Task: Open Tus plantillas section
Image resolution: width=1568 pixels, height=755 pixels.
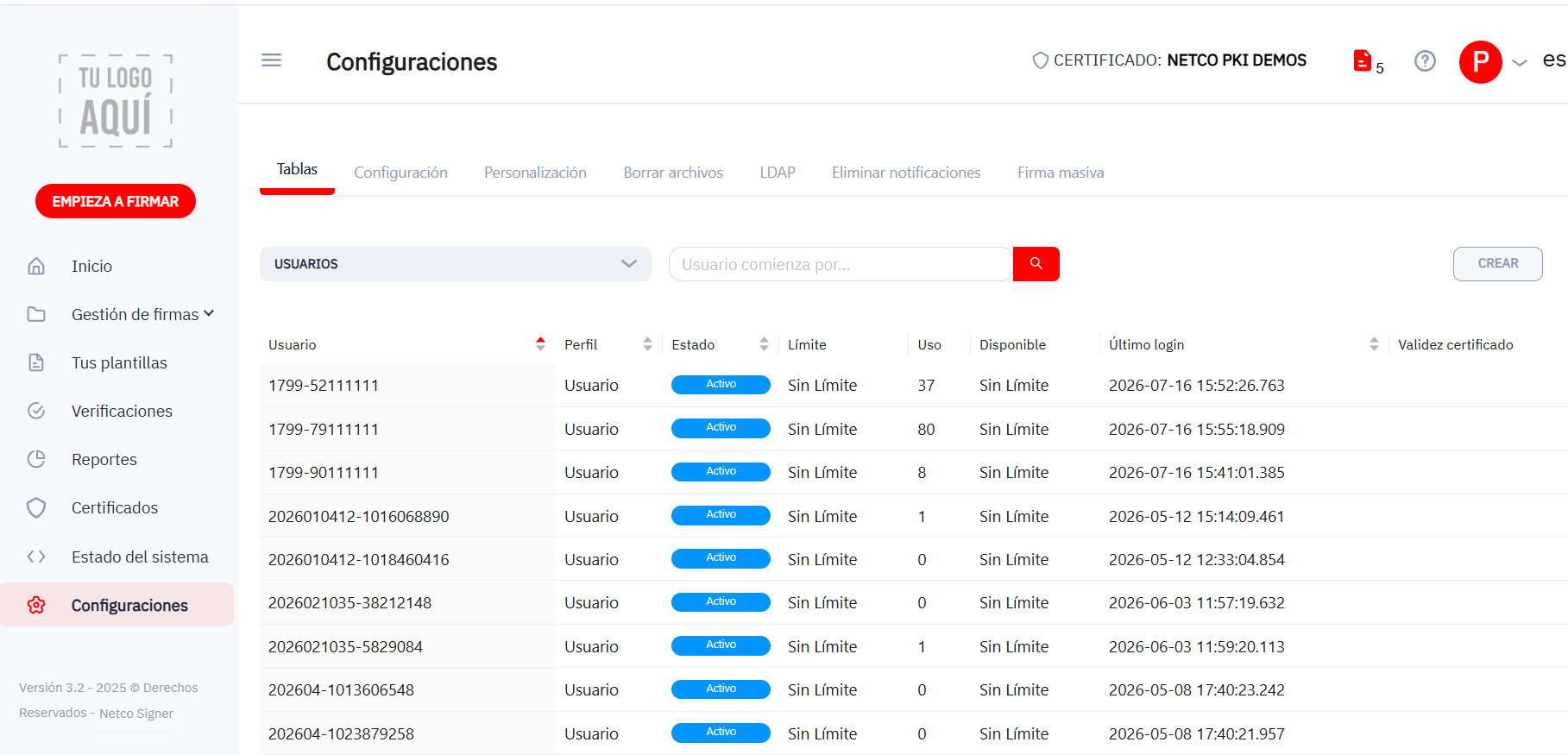Action: click(x=119, y=363)
